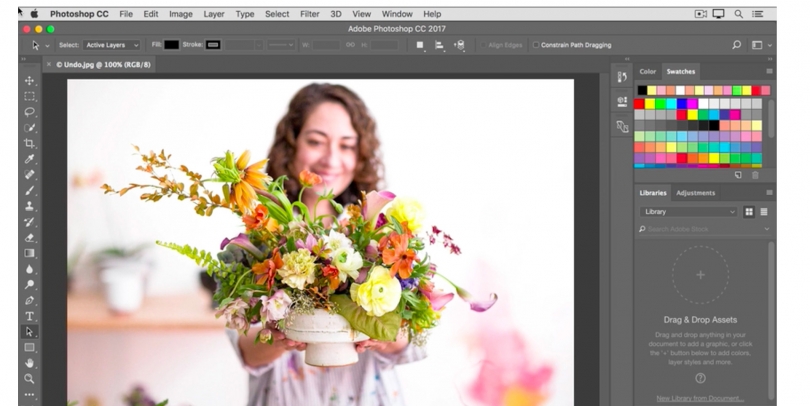
Task: Open the Libraries panel flyout menu
Action: (769, 192)
